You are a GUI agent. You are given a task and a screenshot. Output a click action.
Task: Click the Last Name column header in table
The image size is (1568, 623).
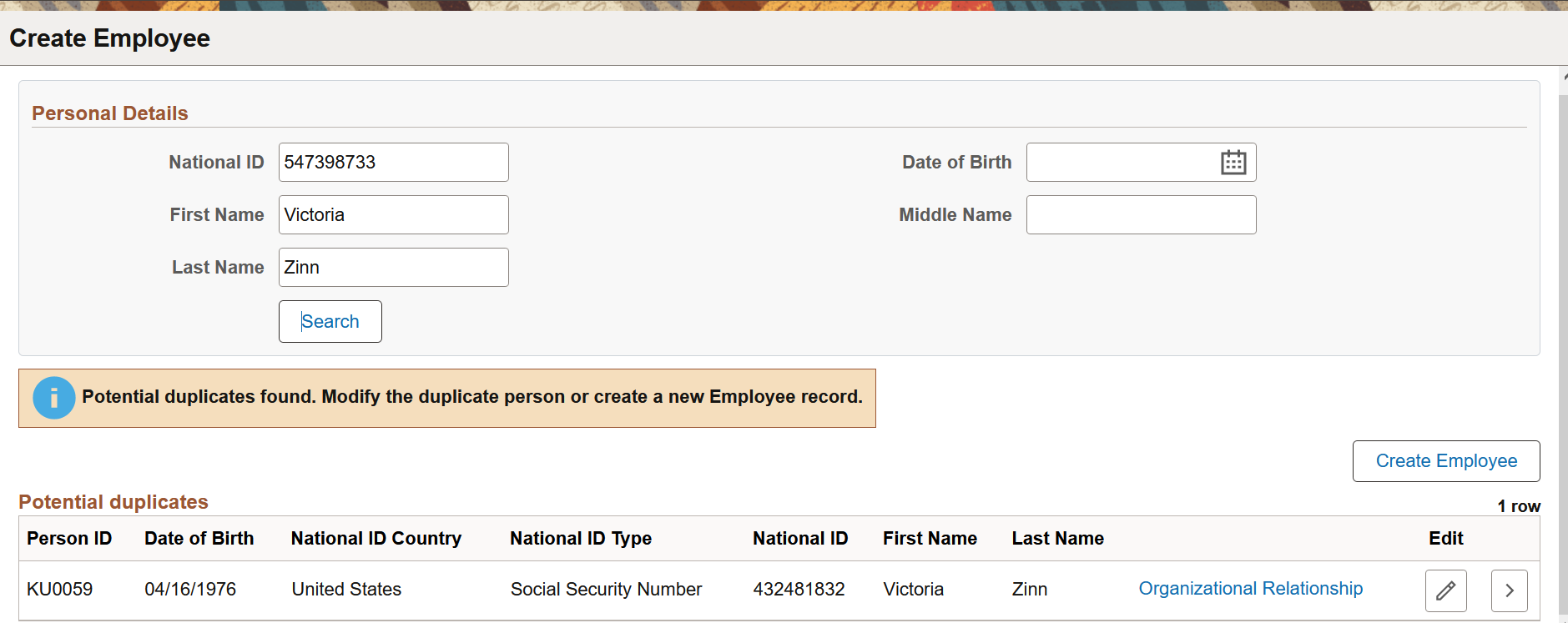click(1057, 539)
